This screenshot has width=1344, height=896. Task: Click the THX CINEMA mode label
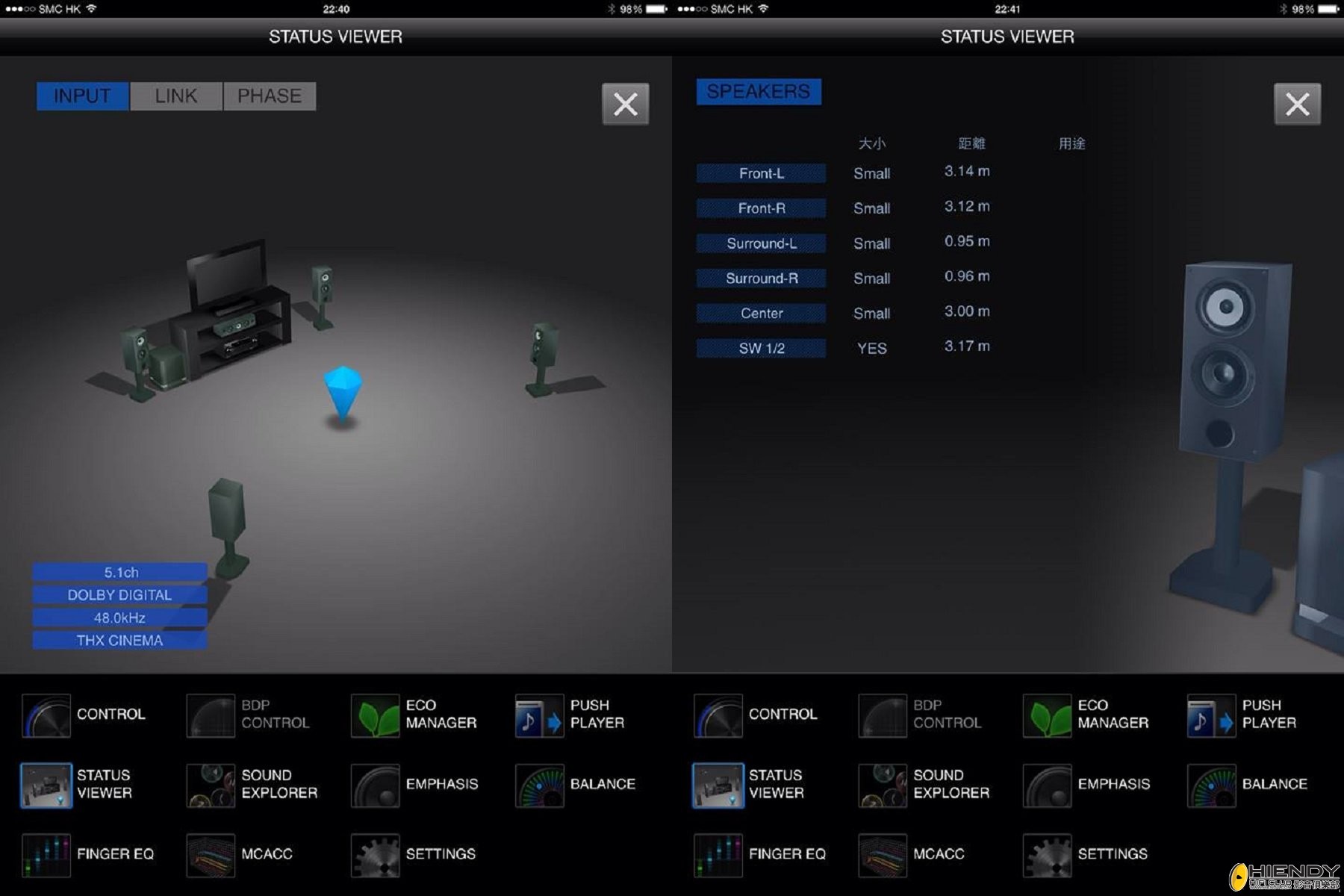[120, 641]
